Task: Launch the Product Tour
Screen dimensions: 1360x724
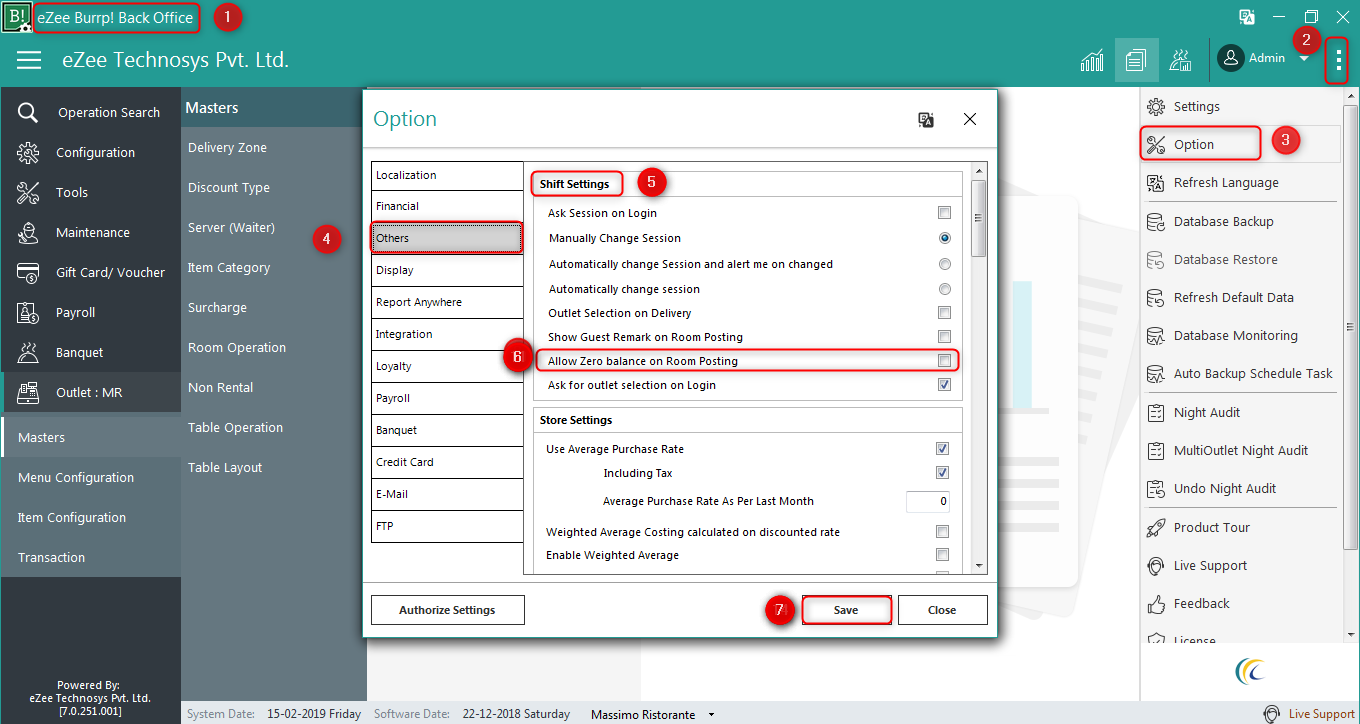Action: click(x=1240, y=527)
